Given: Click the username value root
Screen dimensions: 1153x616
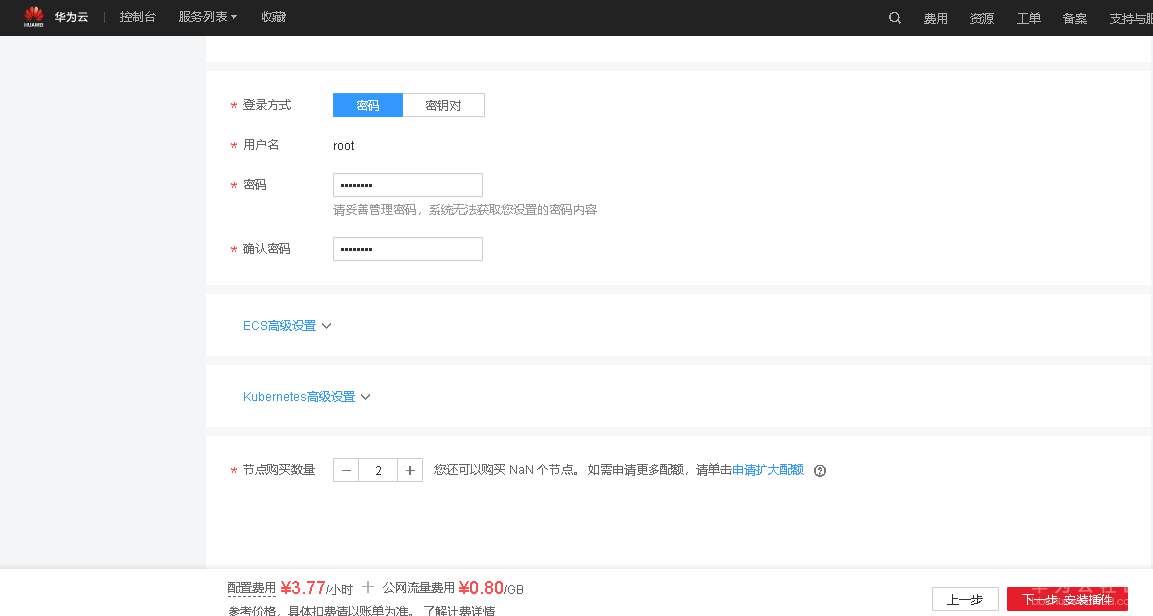Looking at the screenshot, I should click(x=343, y=146).
